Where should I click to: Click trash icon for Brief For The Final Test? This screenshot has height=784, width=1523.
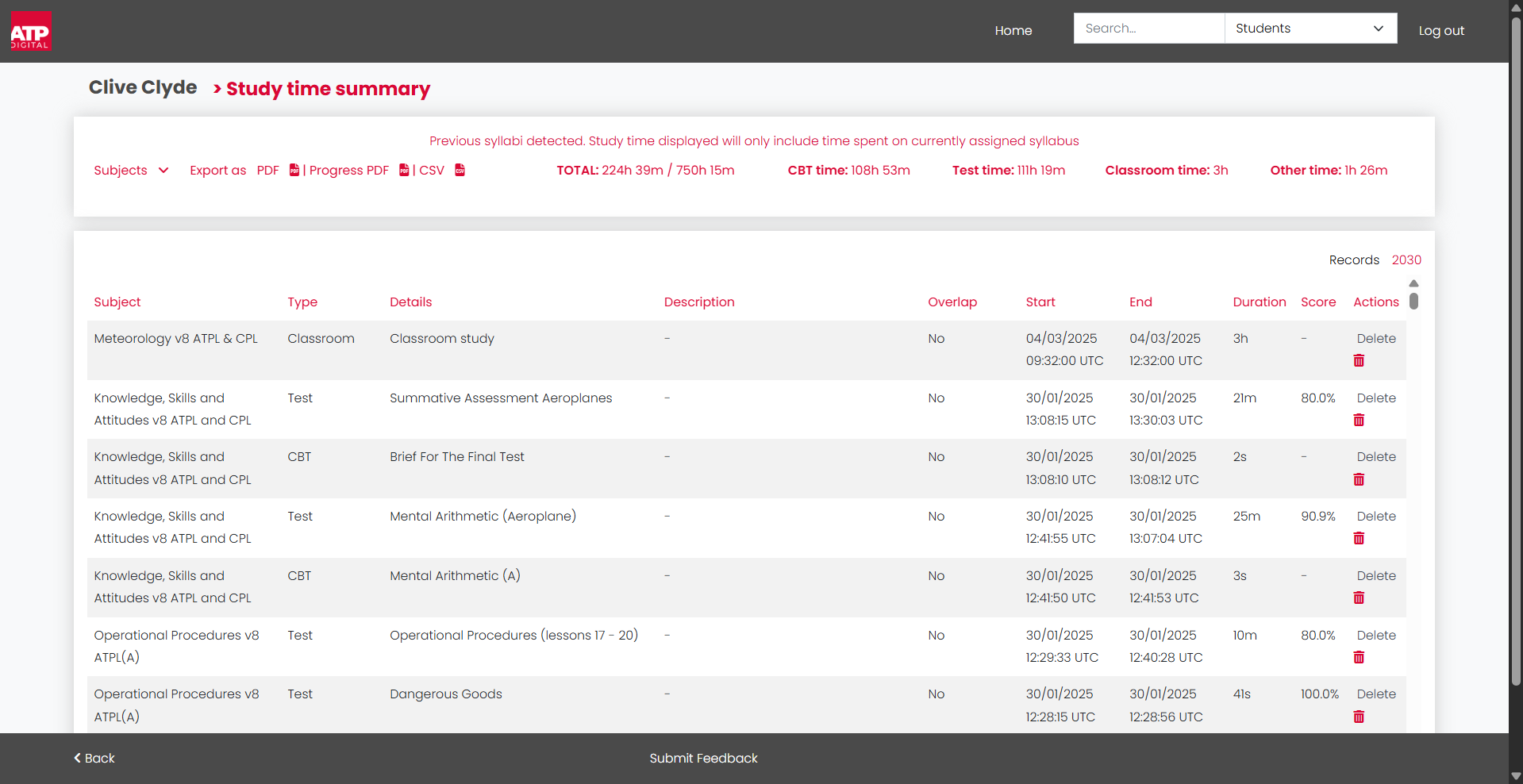pos(1359,479)
